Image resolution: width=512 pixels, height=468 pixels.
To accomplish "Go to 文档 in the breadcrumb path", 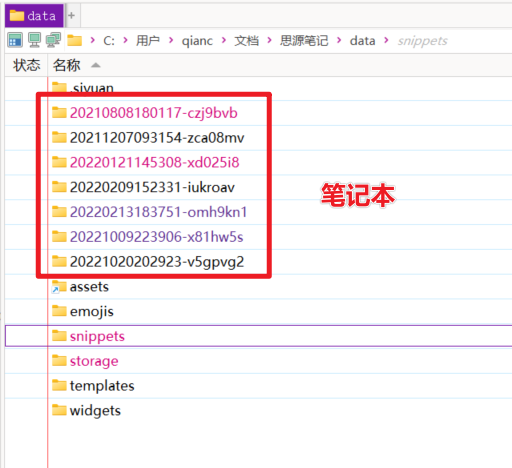I will point(246,41).
